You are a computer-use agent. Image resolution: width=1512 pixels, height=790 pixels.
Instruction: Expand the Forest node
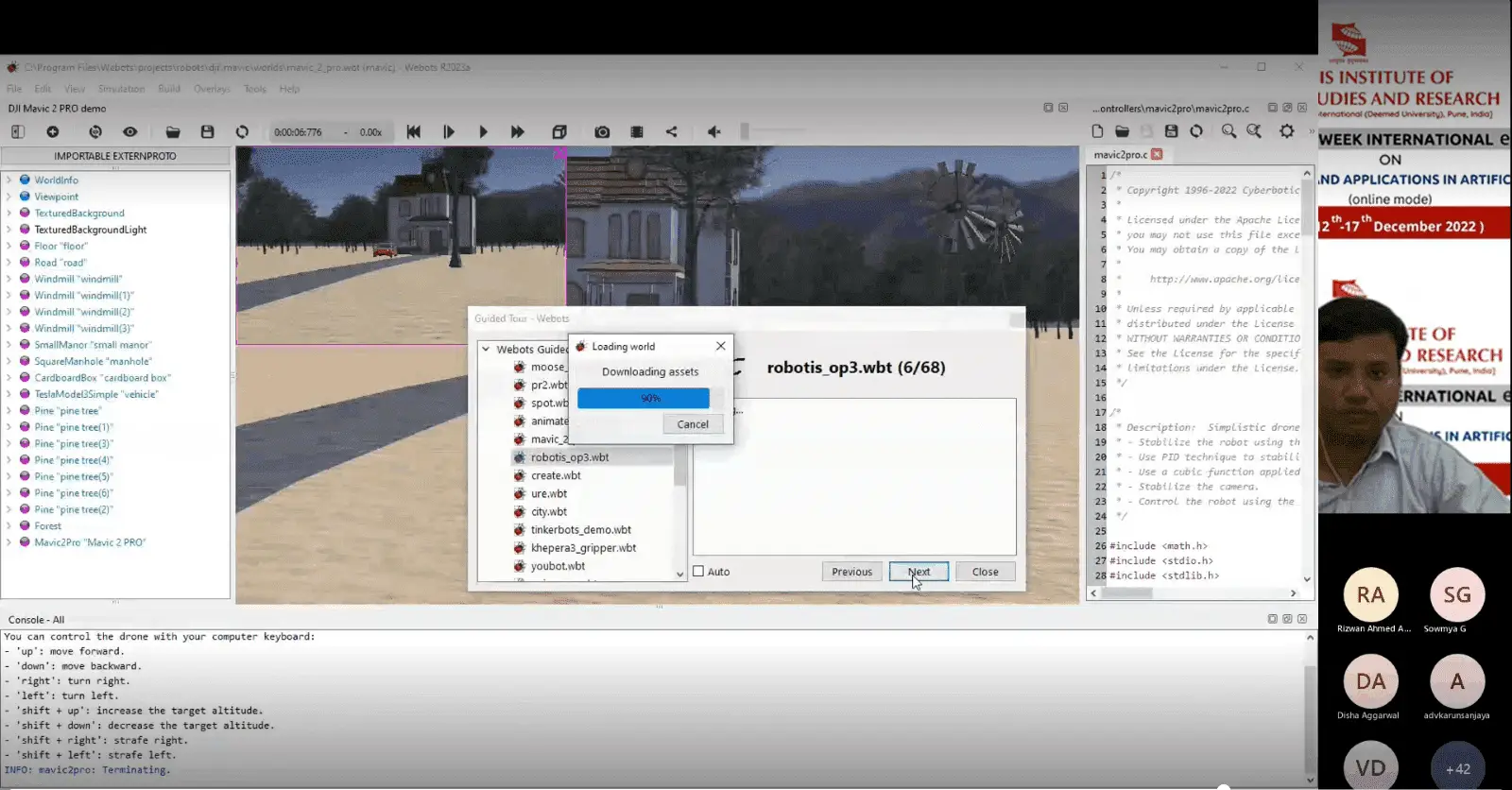point(9,526)
